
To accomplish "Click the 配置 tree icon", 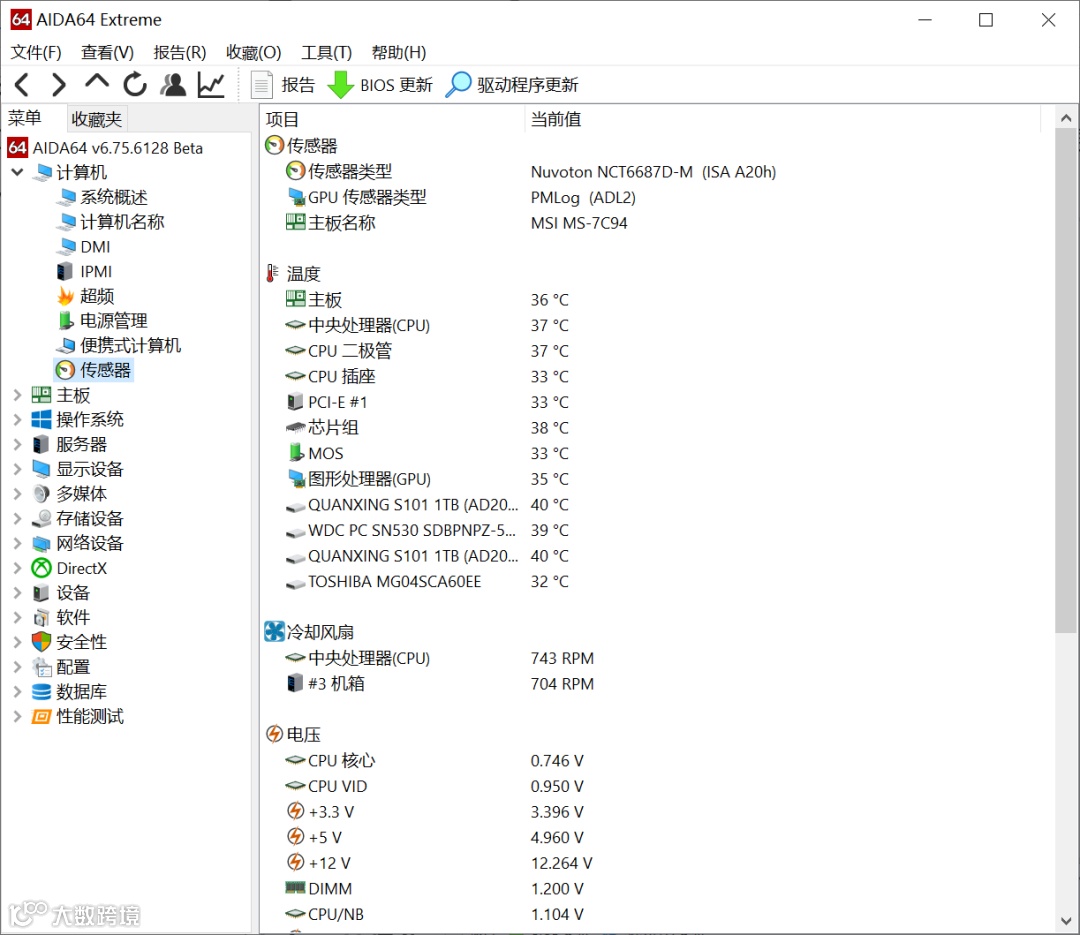I will pyautogui.click(x=41, y=667).
